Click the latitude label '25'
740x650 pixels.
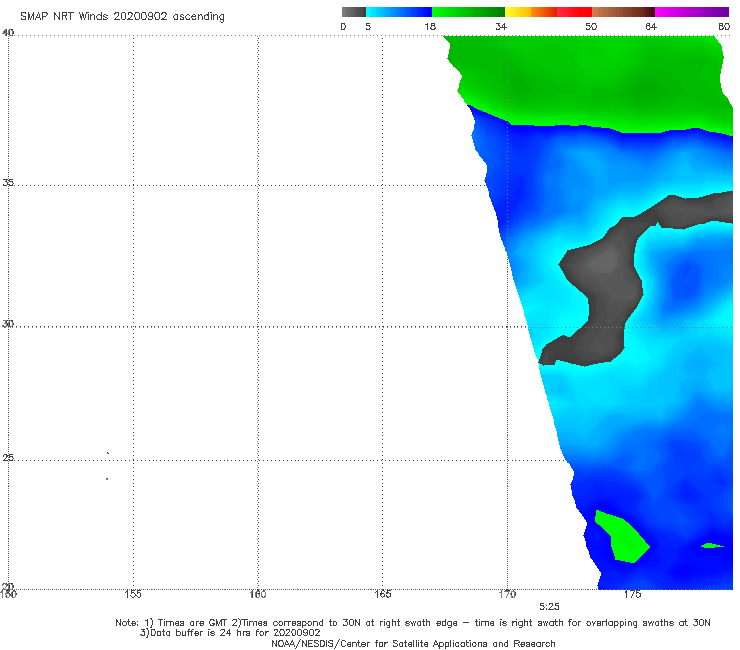(8, 458)
